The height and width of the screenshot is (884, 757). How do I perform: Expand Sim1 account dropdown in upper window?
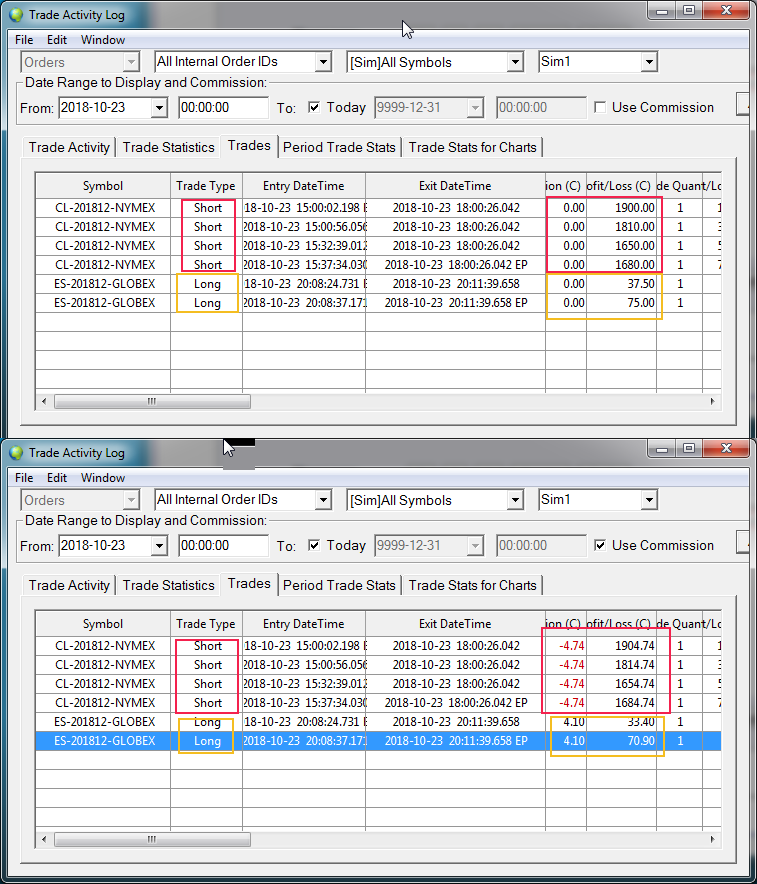point(649,62)
